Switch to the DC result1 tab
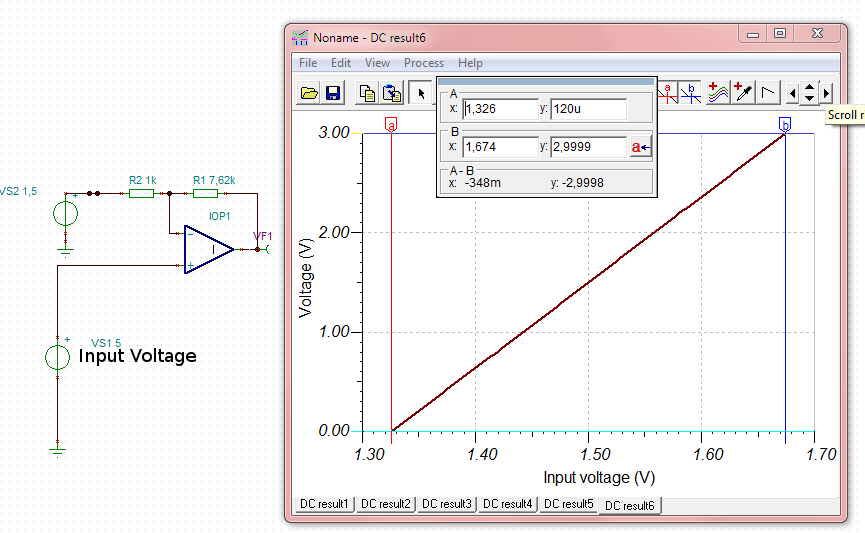 [325, 504]
